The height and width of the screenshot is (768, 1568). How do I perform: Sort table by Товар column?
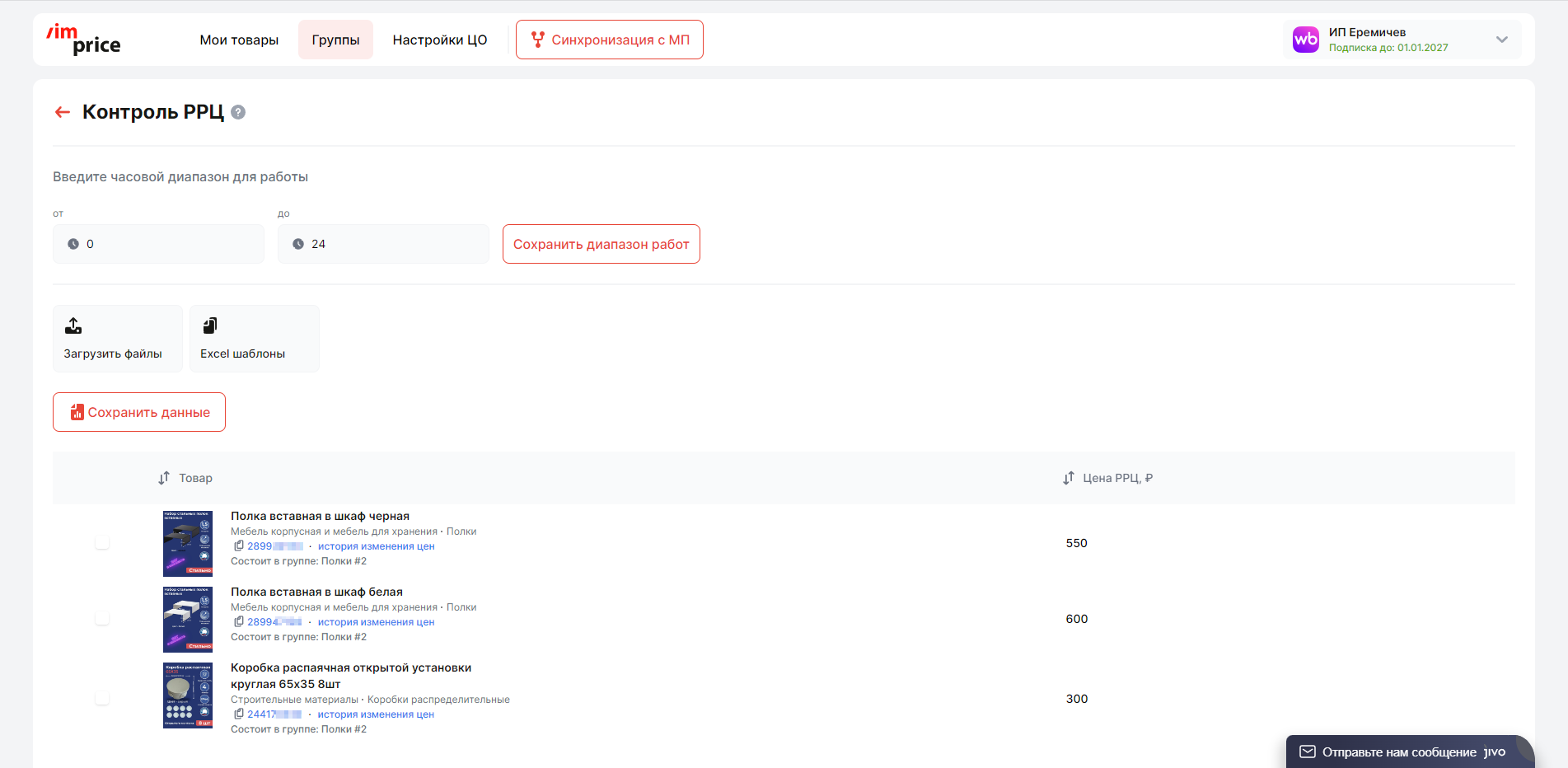coord(164,478)
